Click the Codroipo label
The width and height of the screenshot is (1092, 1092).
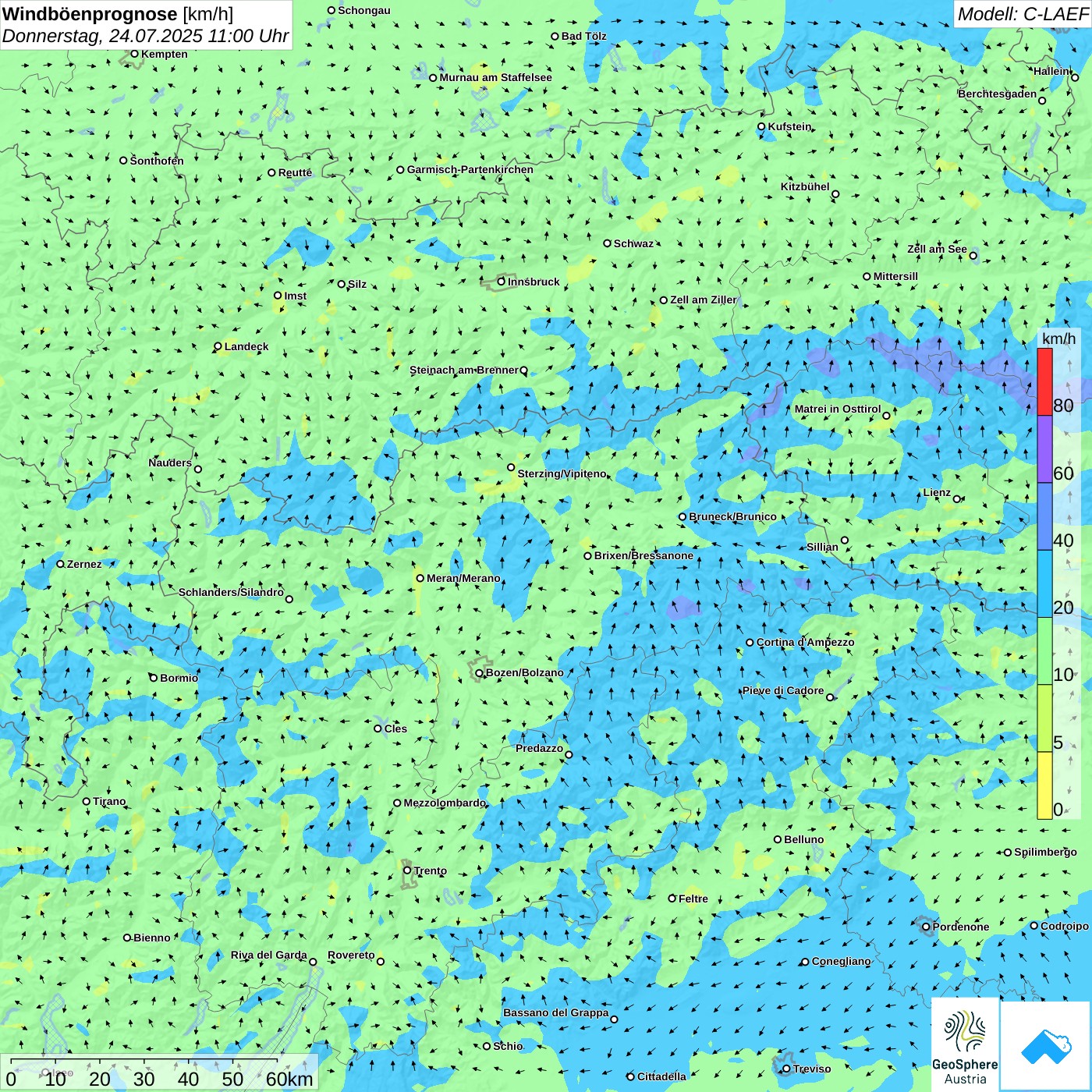[x=1065, y=926]
